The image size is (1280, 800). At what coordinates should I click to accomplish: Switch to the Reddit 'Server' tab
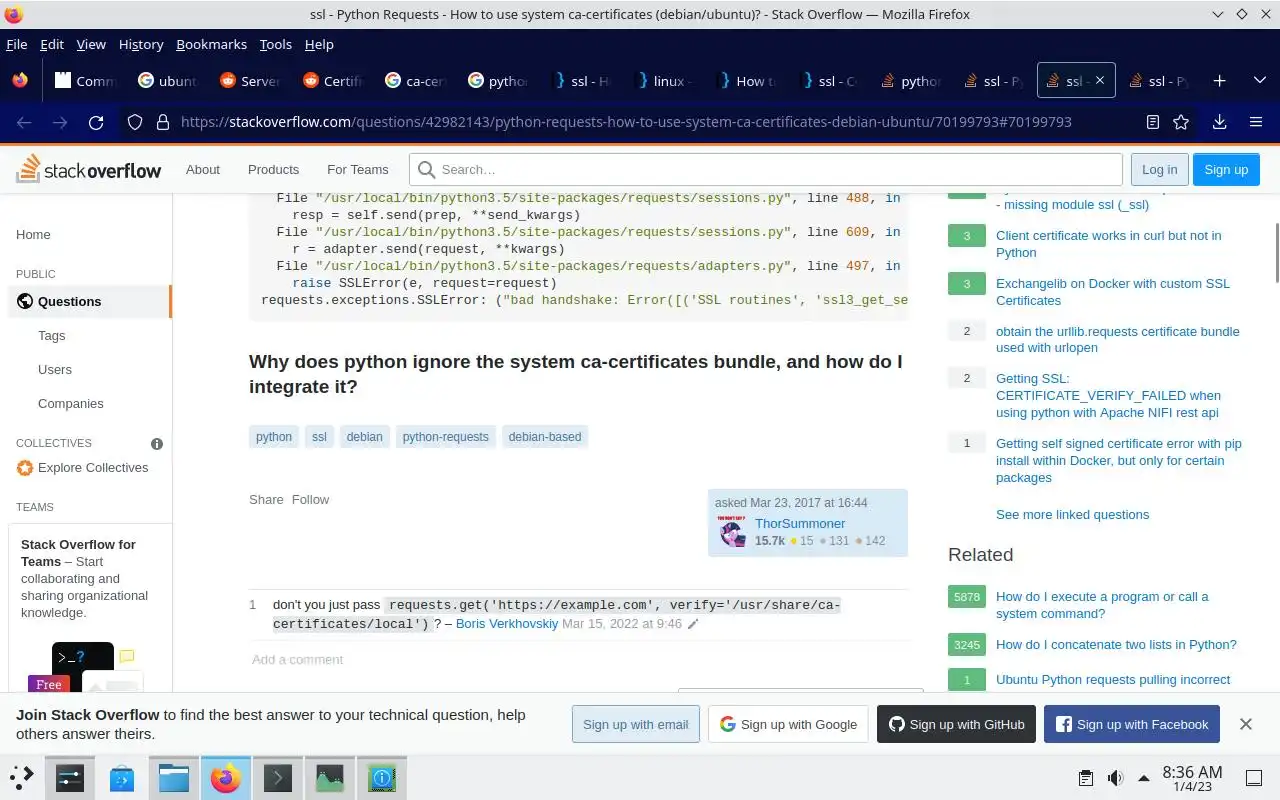(251, 81)
